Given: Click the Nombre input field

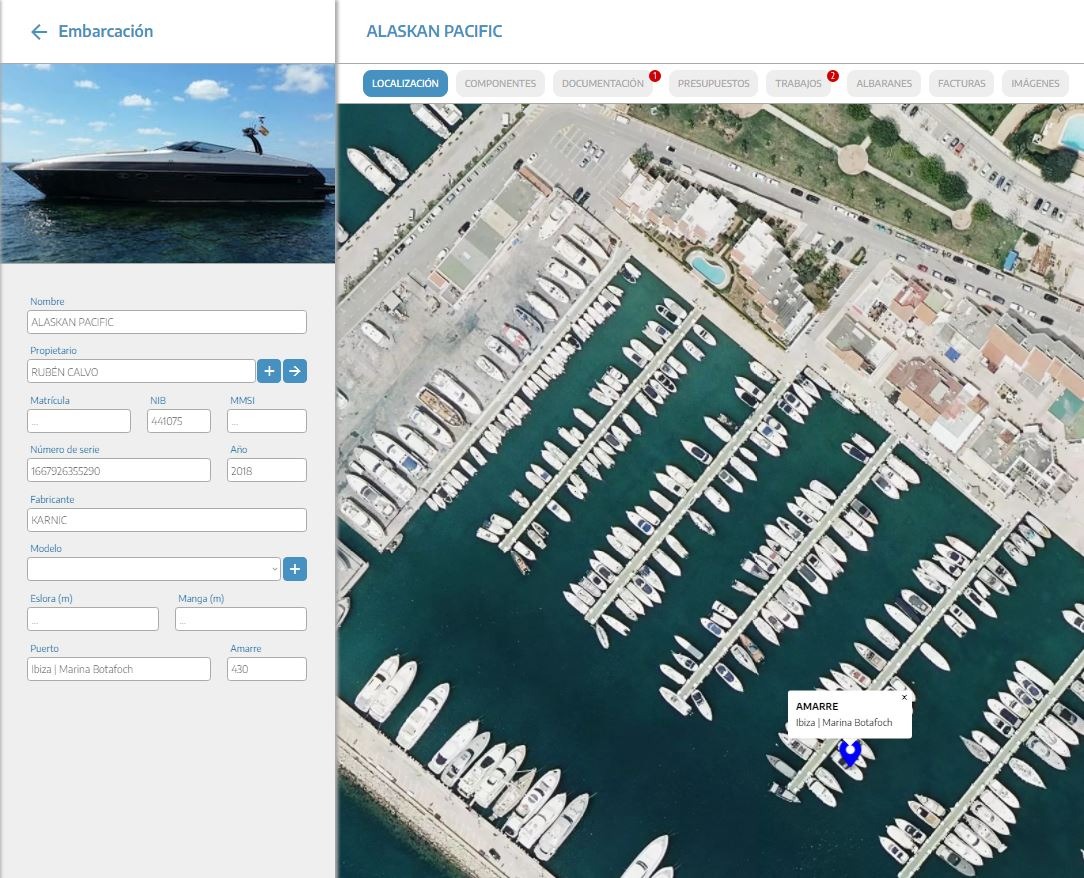Looking at the screenshot, I should point(167,322).
